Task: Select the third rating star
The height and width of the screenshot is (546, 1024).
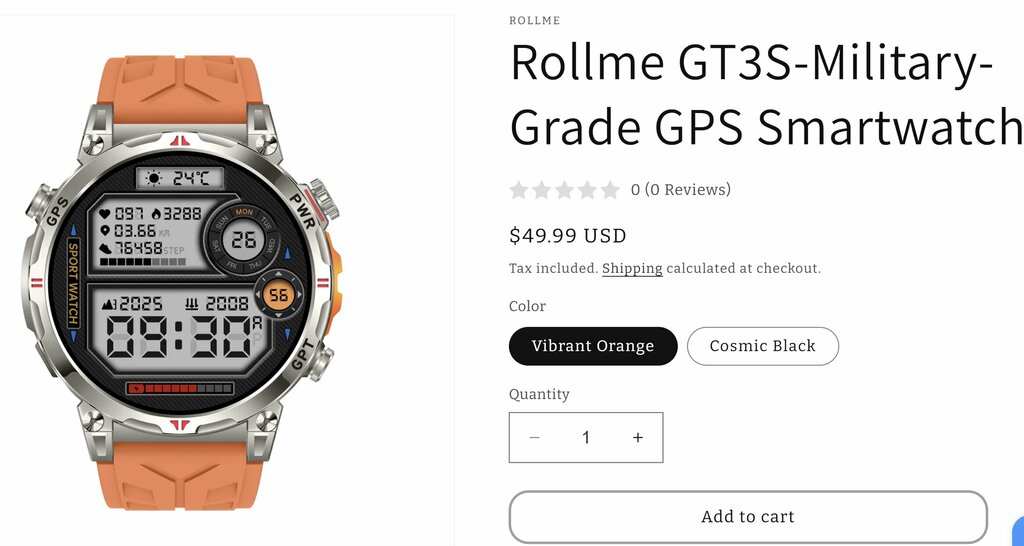Action: (565, 190)
